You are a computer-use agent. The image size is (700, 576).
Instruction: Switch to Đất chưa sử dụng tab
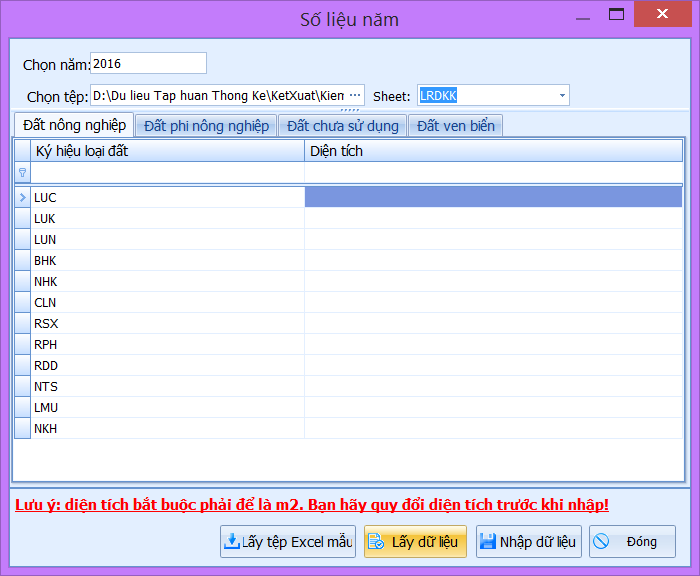(342, 125)
